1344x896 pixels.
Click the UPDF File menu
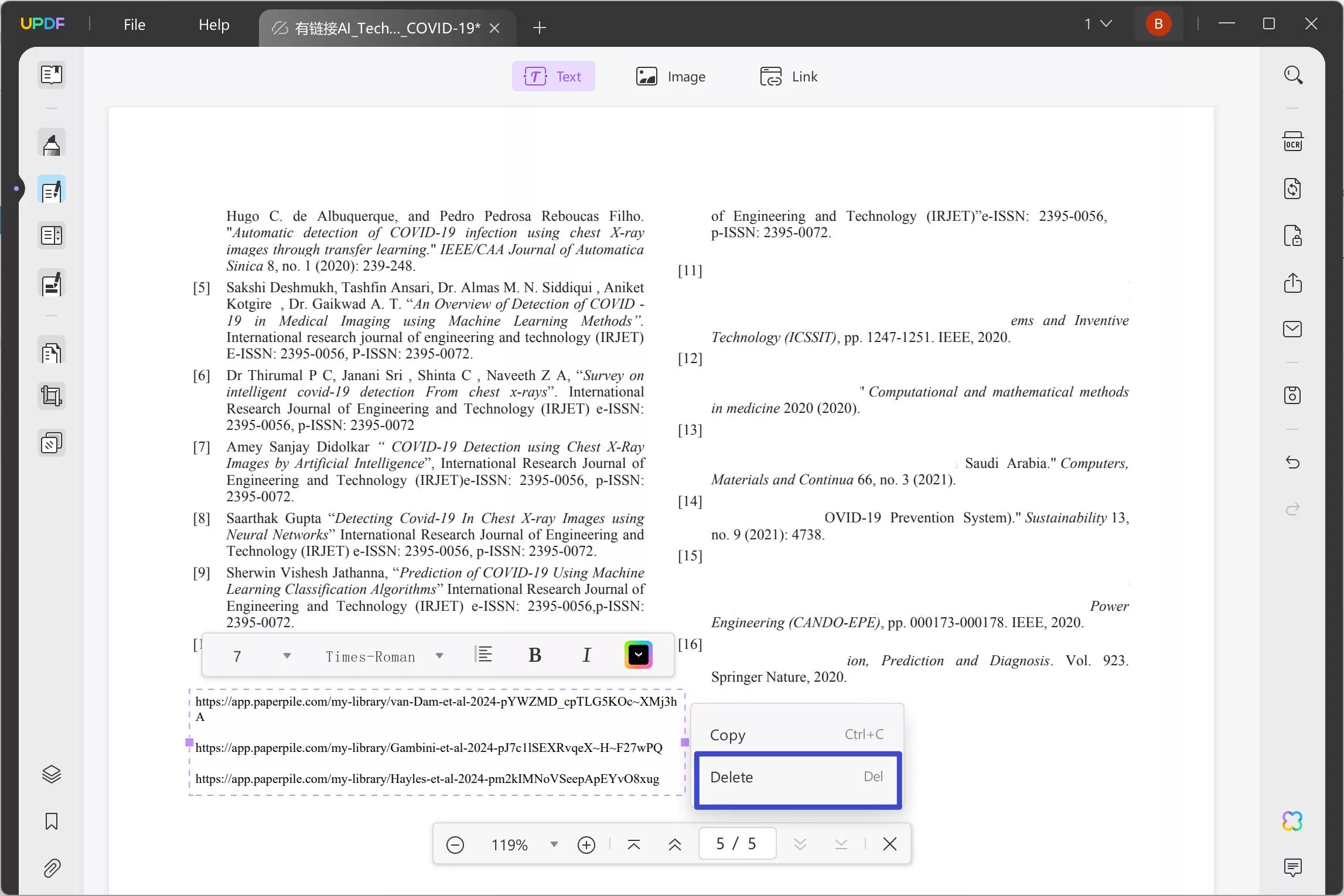(x=134, y=24)
